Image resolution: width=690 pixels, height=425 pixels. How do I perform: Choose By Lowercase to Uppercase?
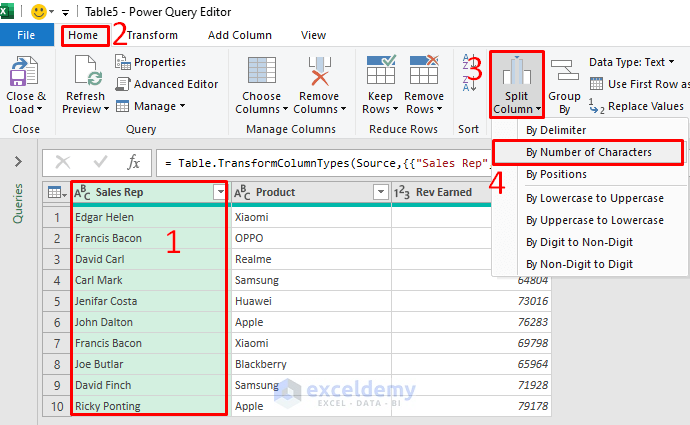tap(589, 198)
